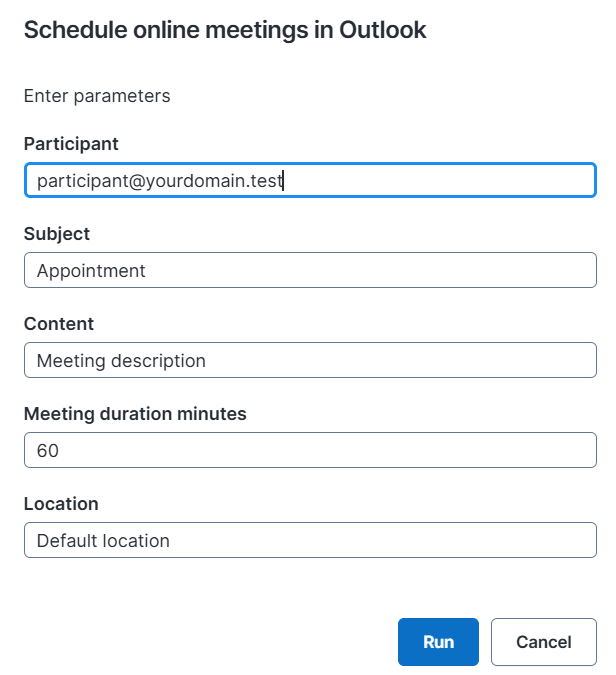Click the 'Schedule online meetings in Outlook' heading
This screenshot has width=616, height=675.
tap(225, 30)
